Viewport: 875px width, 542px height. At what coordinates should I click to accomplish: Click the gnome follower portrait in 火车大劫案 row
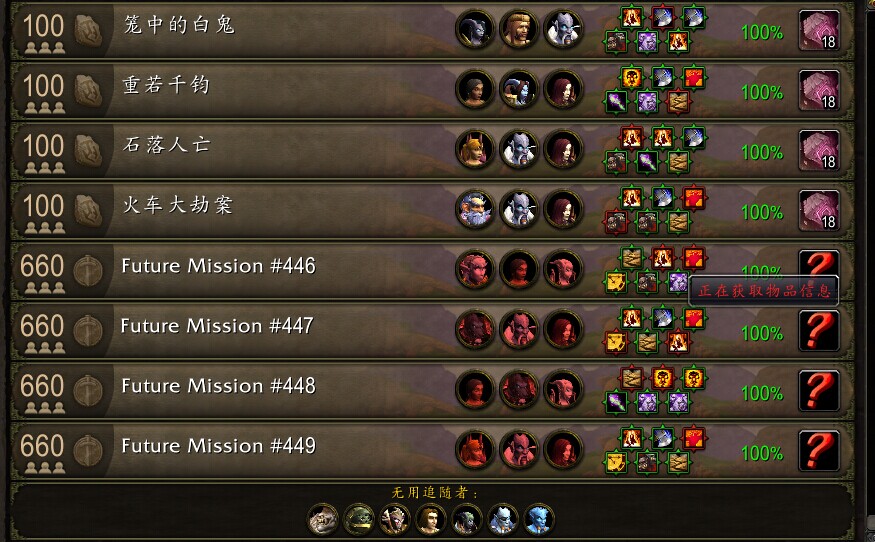[475, 209]
